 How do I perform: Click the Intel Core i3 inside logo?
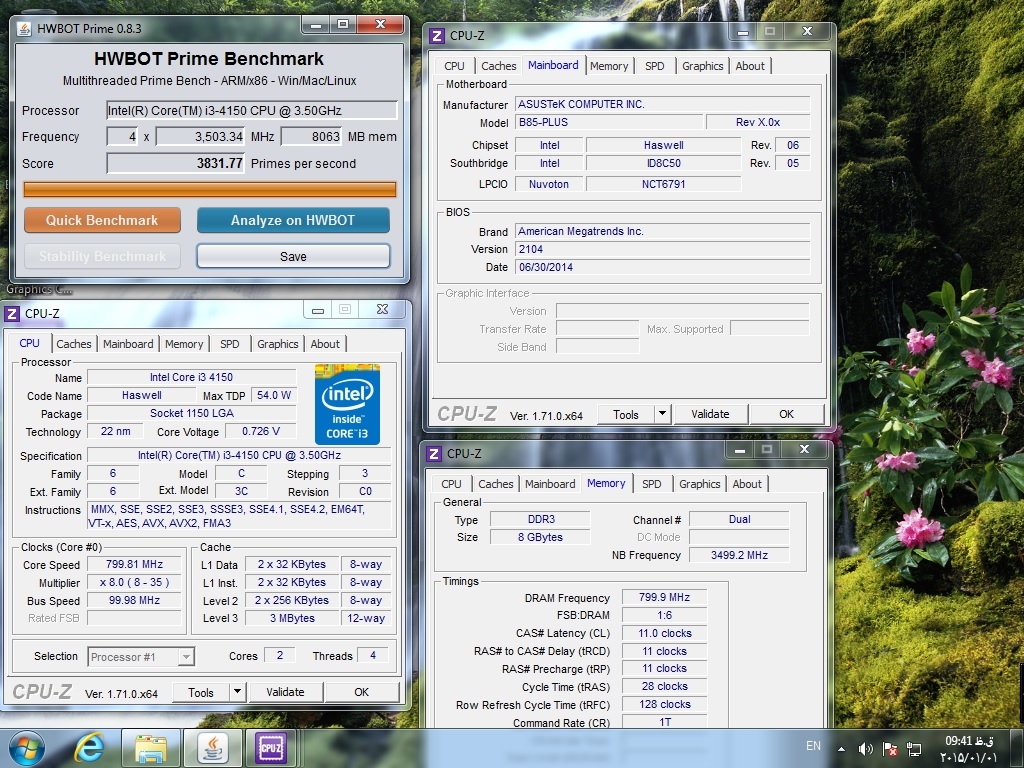347,404
